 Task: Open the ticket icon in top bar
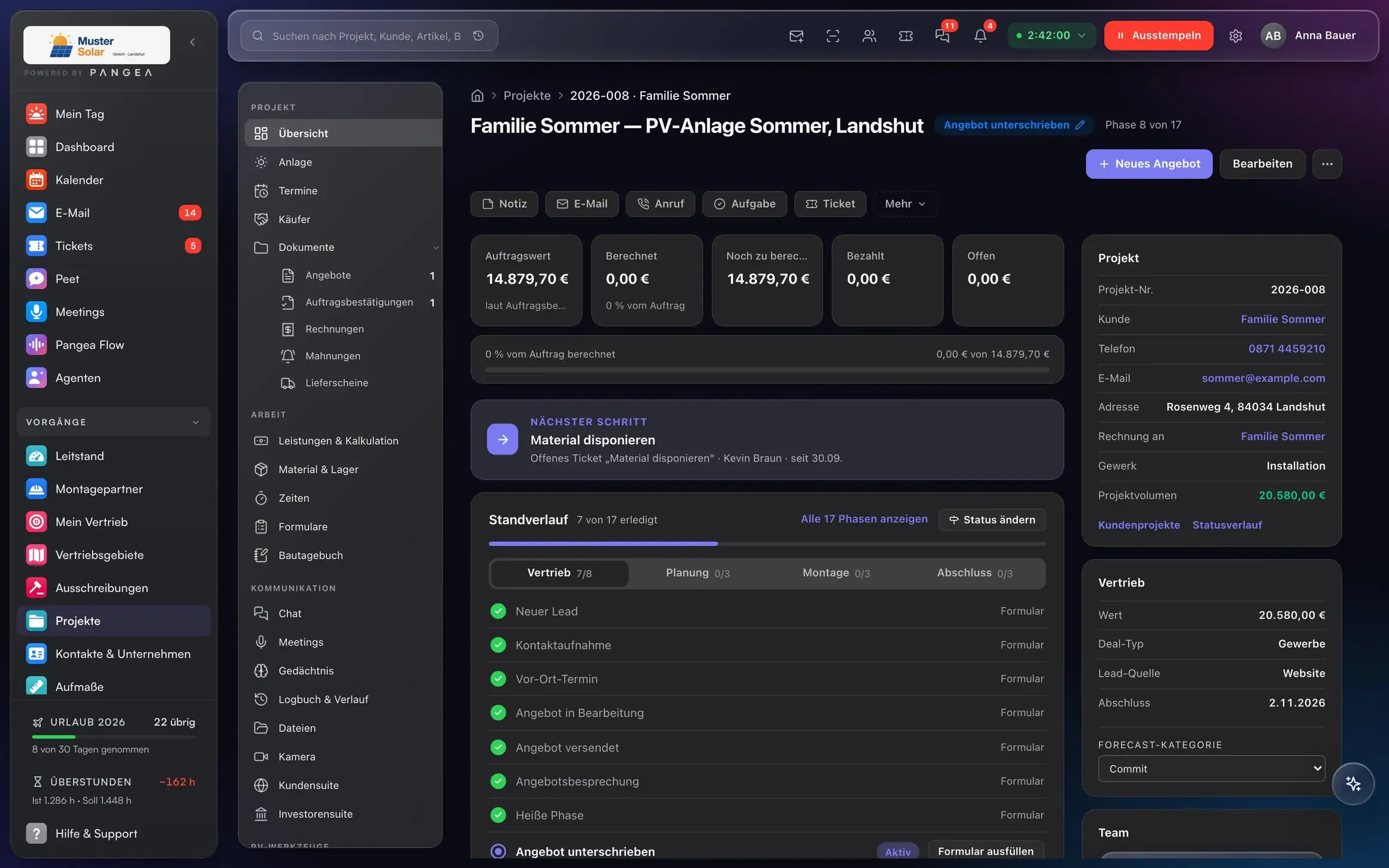tap(906, 36)
